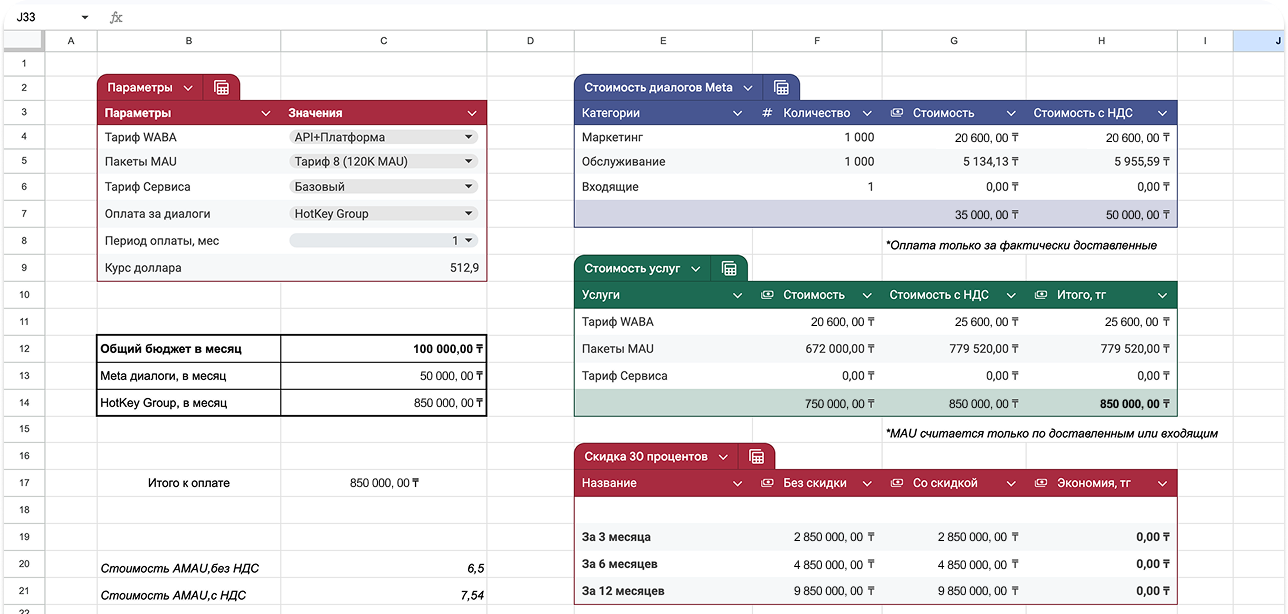Open table view icon for Стоимость диалогов Meta
The height and width of the screenshot is (614, 1288).
(x=781, y=88)
